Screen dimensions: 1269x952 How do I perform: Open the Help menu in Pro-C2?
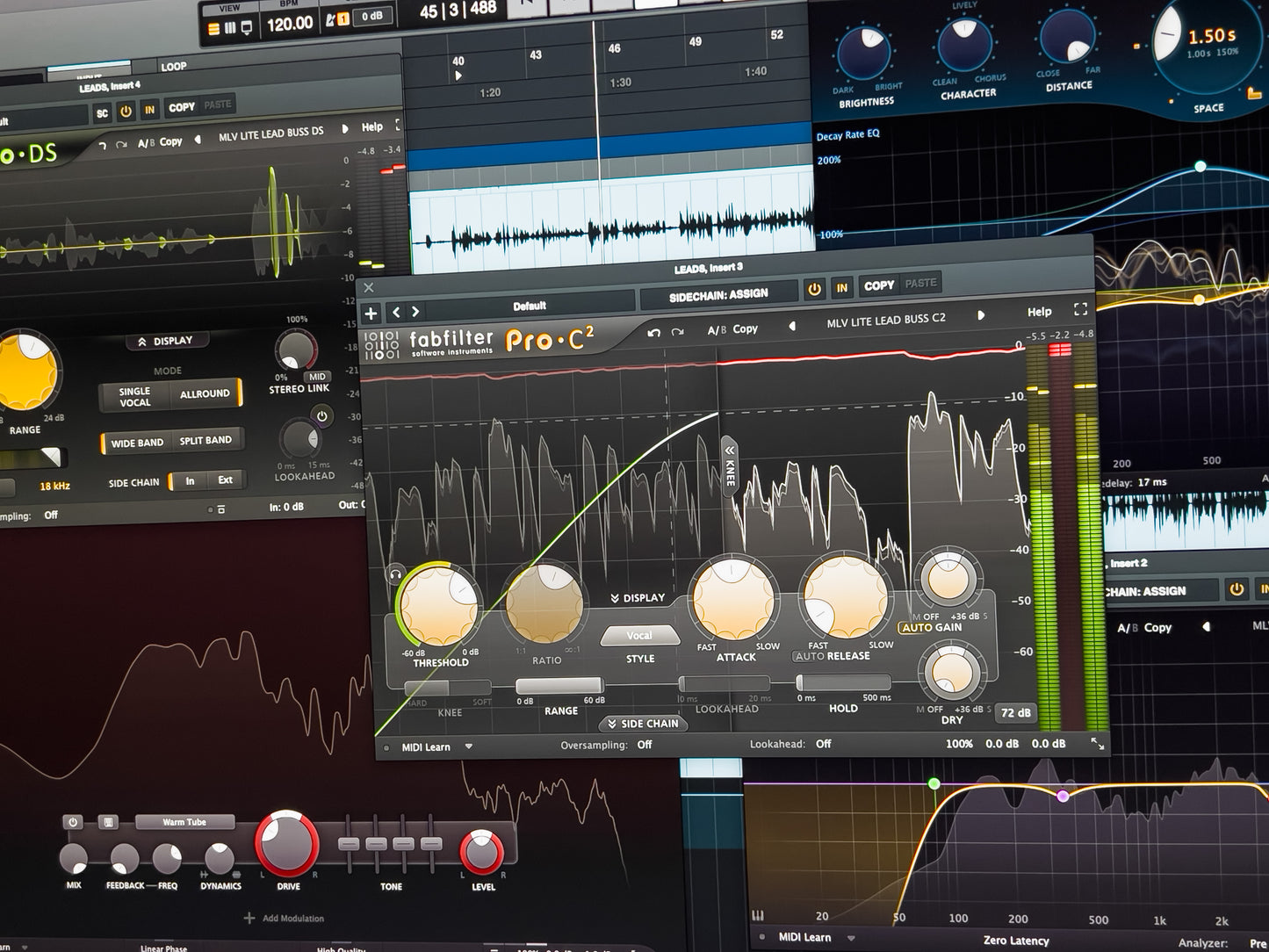pyautogui.click(x=1039, y=312)
